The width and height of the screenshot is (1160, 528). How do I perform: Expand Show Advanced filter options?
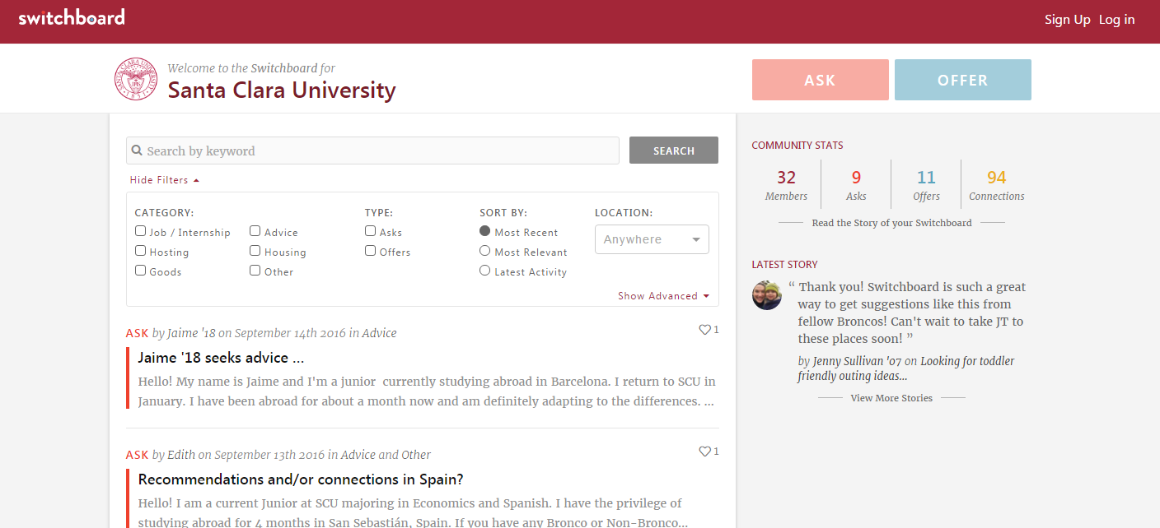[663, 296]
